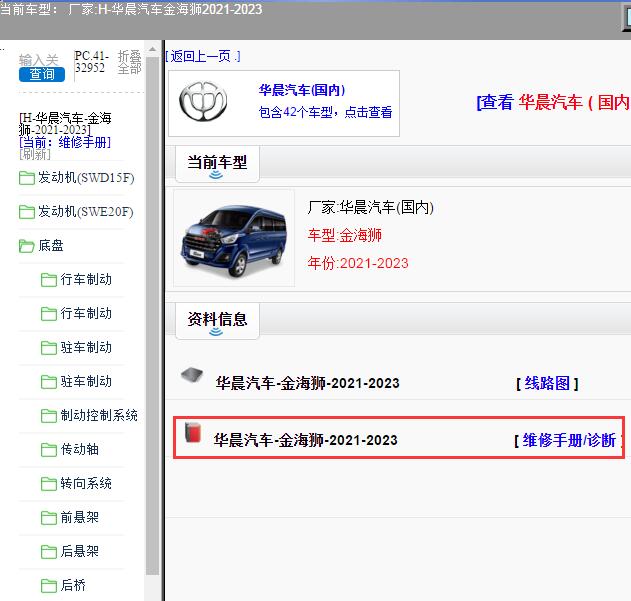Click the 当前：维修手册 link
This screenshot has height=601, width=631.
click(65, 142)
